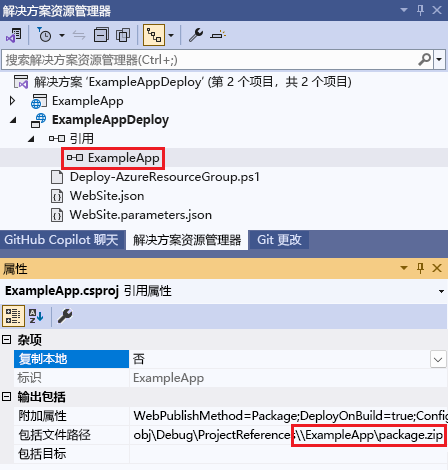Viewport: 448px width, 470px height.
Task: Toggle auto-hide pin on 属性 panel
Action: point(420,268)
